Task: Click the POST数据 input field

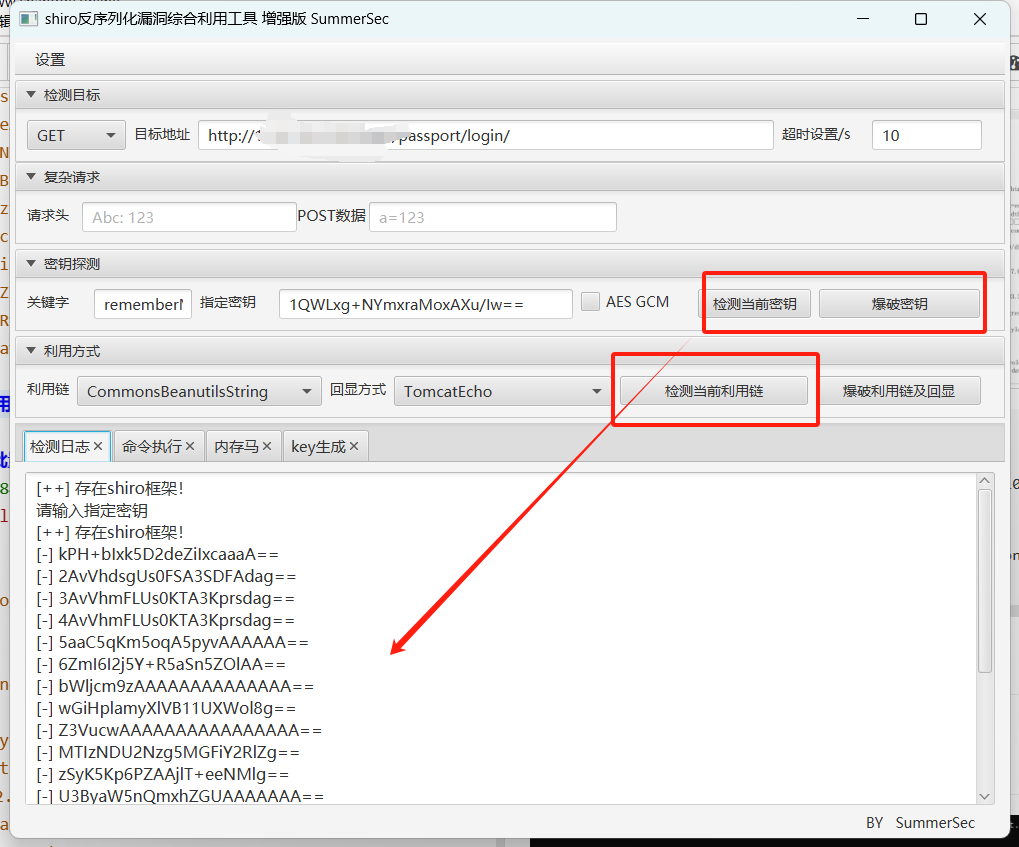Action: coord(493,217)
